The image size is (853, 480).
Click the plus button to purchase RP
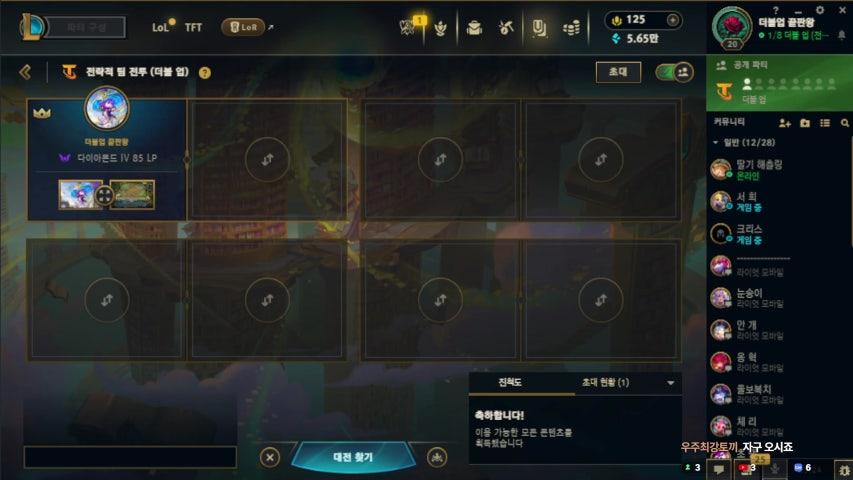[x=672, y=20]
